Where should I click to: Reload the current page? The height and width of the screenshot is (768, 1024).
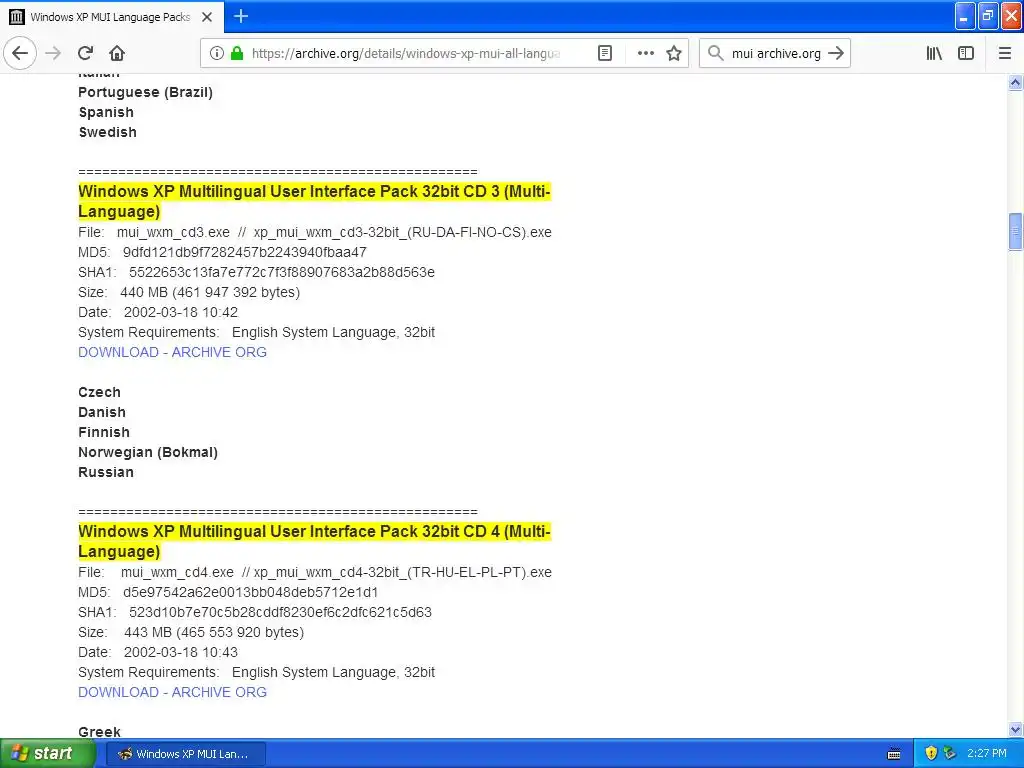(x=85, y=53)
